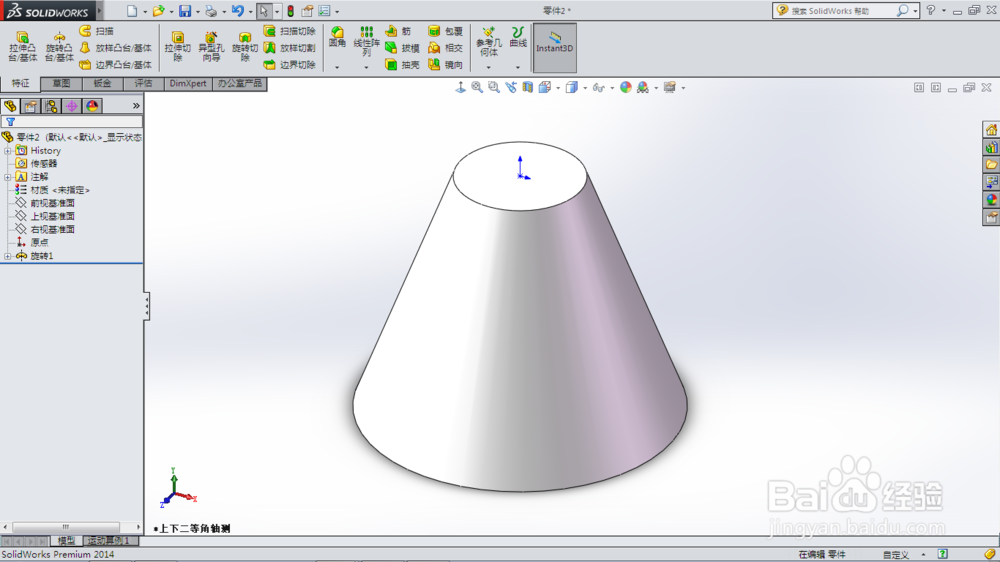Click the Previous View icon in heads-up toolbar
The width and height of the screenshot is (1000, 562).
(x=511, y=87)
